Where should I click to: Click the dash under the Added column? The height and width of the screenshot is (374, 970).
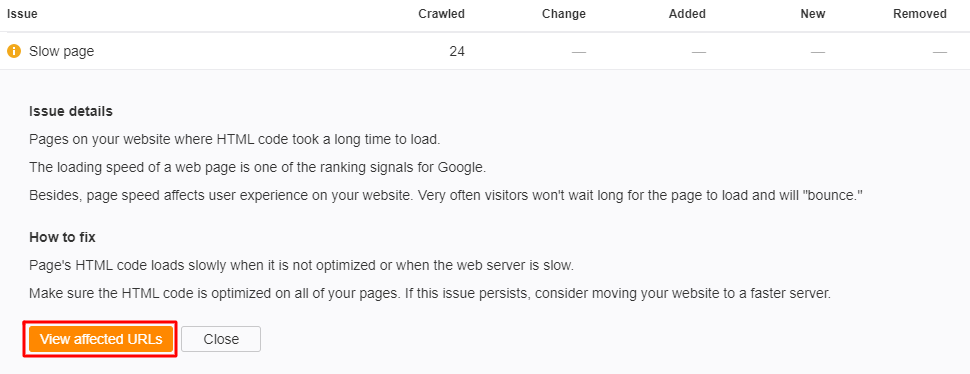click(x=699, y=52)
